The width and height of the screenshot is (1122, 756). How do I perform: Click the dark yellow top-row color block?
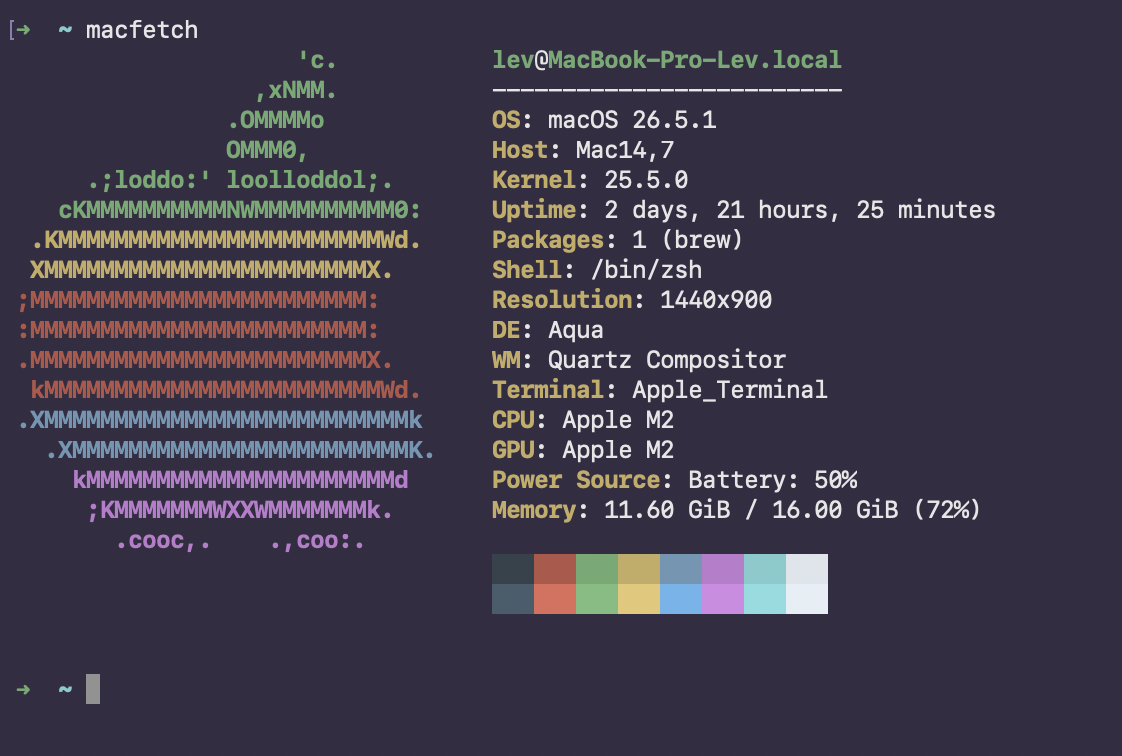click(639, 569)
